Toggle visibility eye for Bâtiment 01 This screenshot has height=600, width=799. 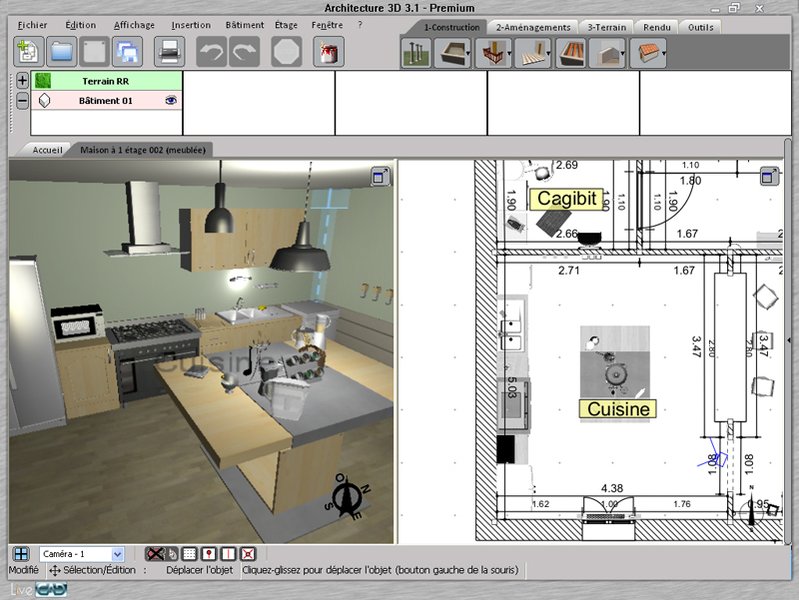pyautogui.click(x=171, y=100)
